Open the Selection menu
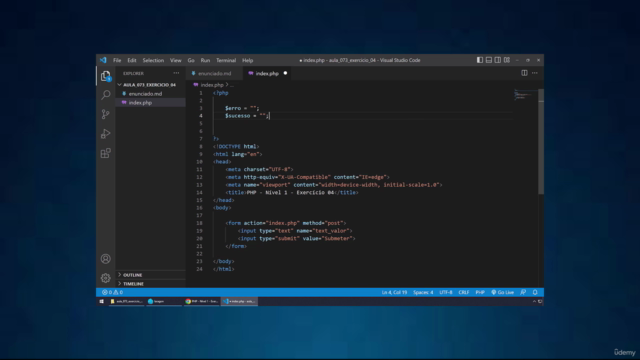 click(x=153, y=60)
